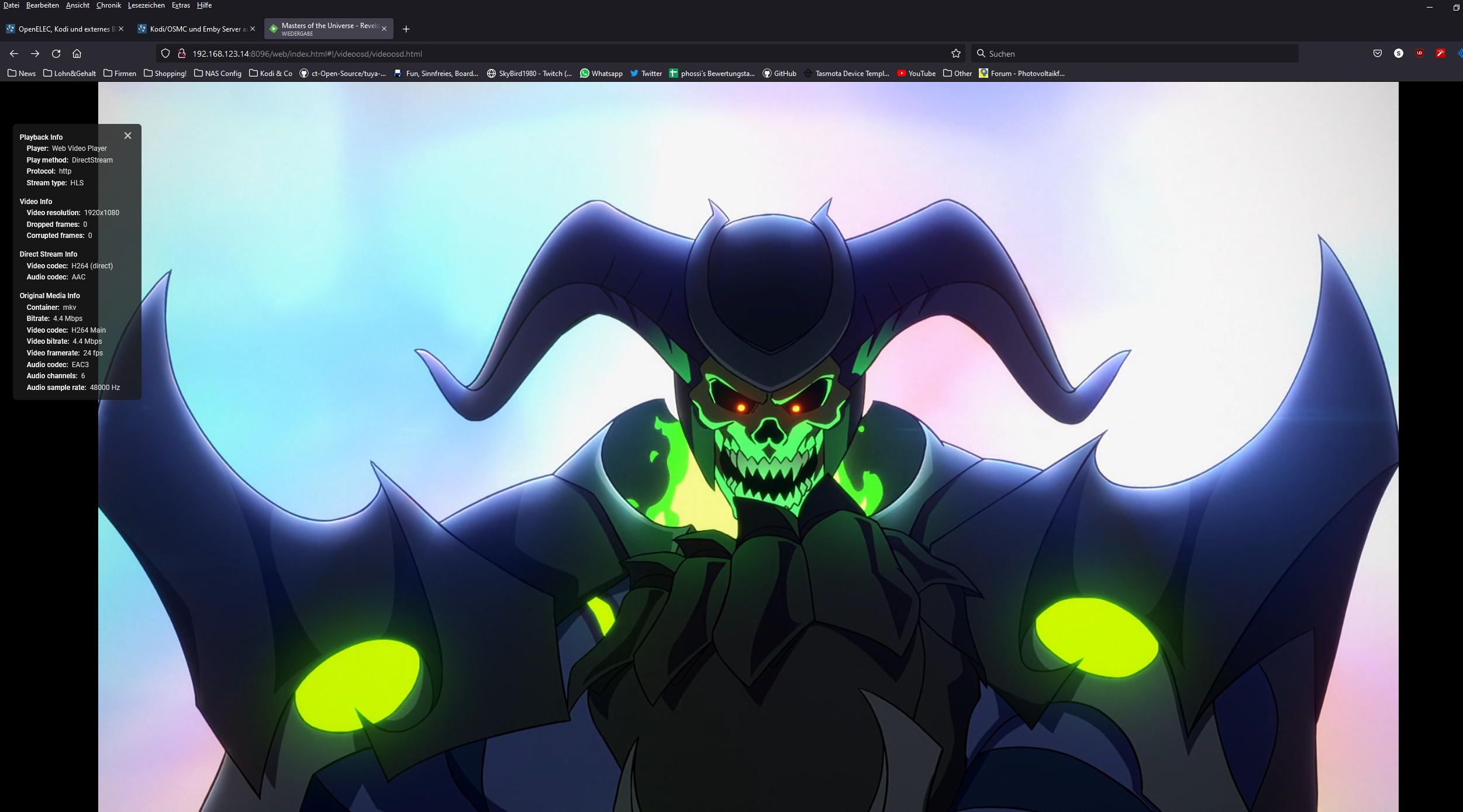
Task: Open the Other bookmarks folder
Action: point(957,74)
